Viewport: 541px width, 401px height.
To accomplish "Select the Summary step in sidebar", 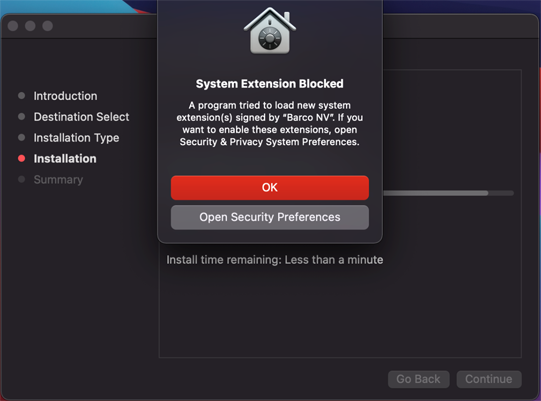I will tap(58, 179).
